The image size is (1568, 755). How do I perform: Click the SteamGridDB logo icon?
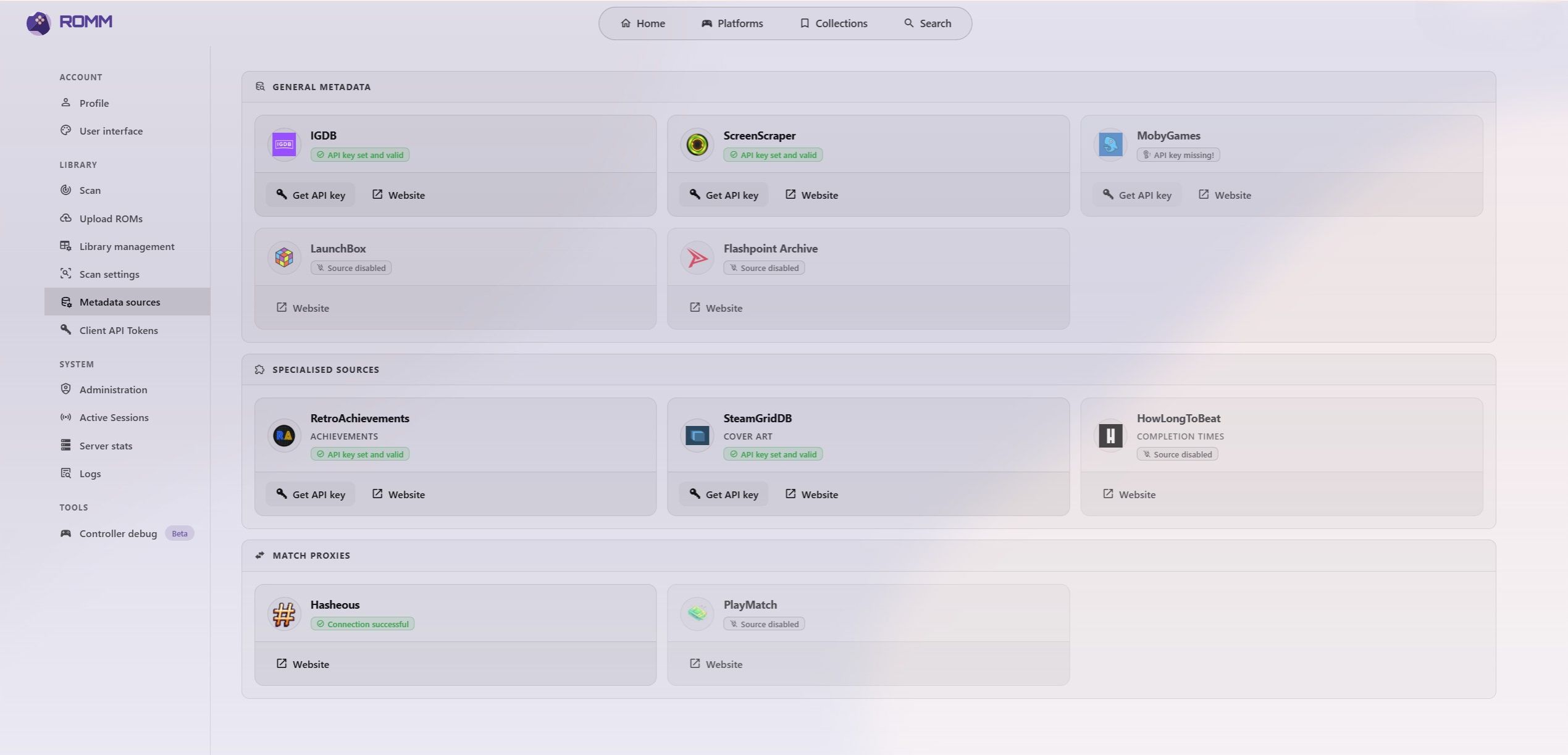pyautogui.click(x=697, y=435)
